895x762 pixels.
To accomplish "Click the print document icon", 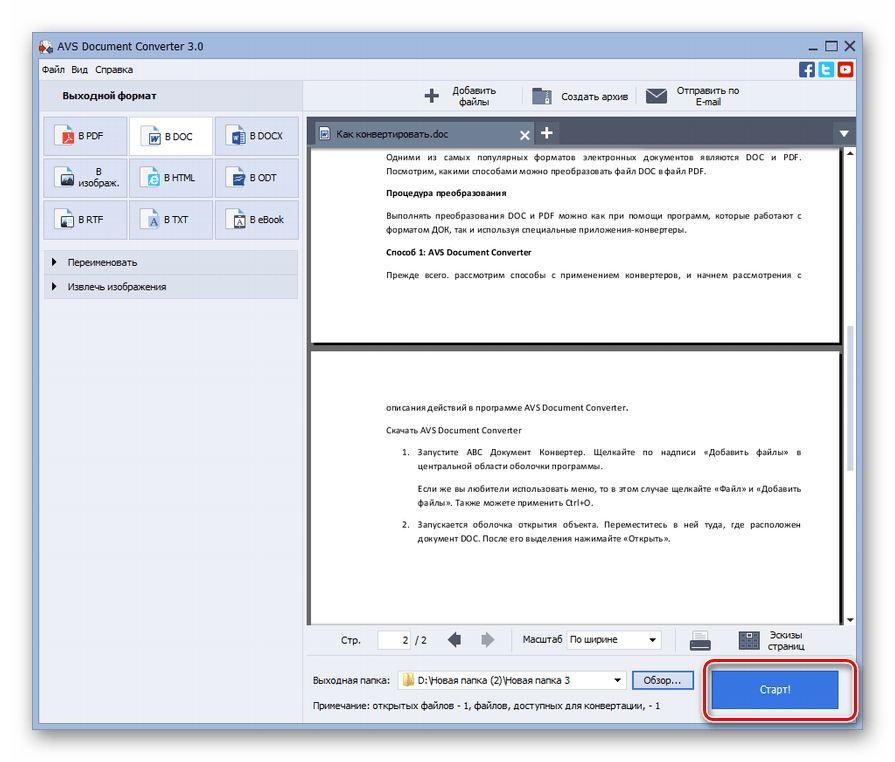I will [x=700, y=640].
